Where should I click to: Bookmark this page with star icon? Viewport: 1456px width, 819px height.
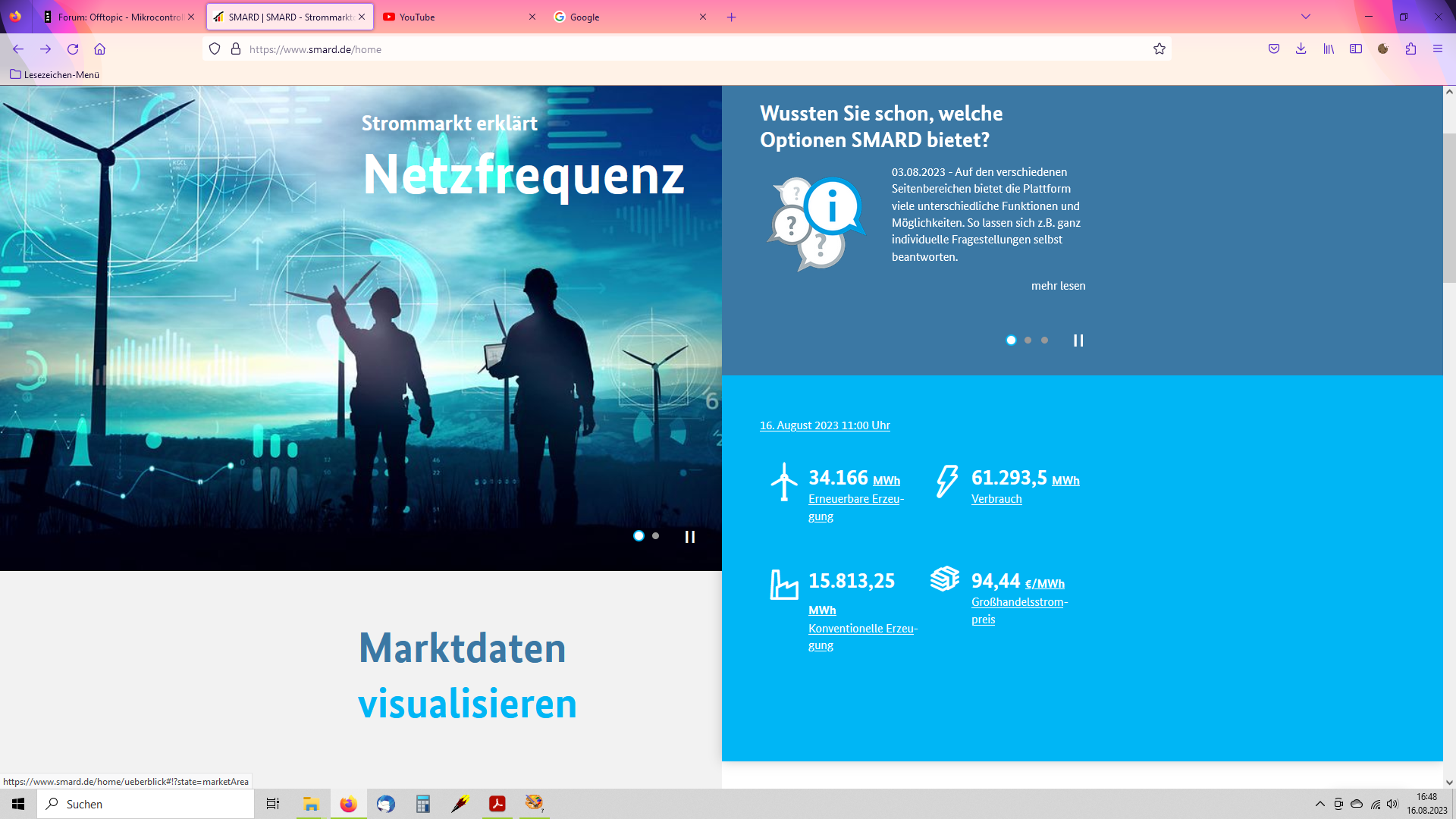(x=1159, y=49)
